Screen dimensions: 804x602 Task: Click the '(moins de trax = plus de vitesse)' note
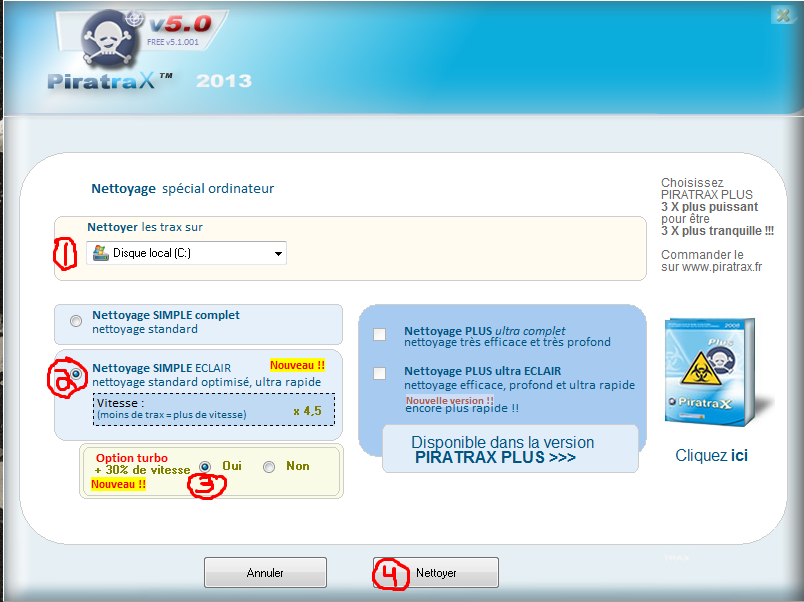click(171, 415)
